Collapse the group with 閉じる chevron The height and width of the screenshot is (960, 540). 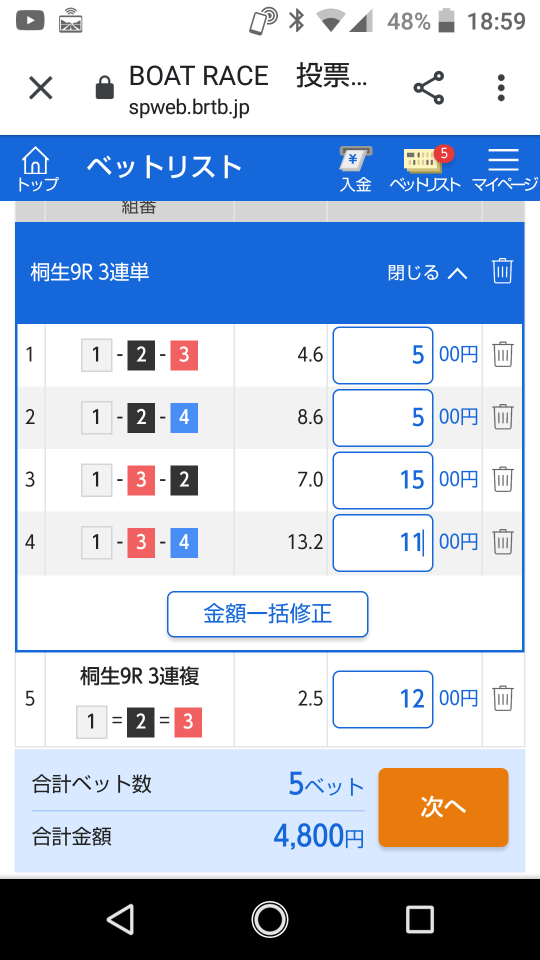[x=427, y=272]
